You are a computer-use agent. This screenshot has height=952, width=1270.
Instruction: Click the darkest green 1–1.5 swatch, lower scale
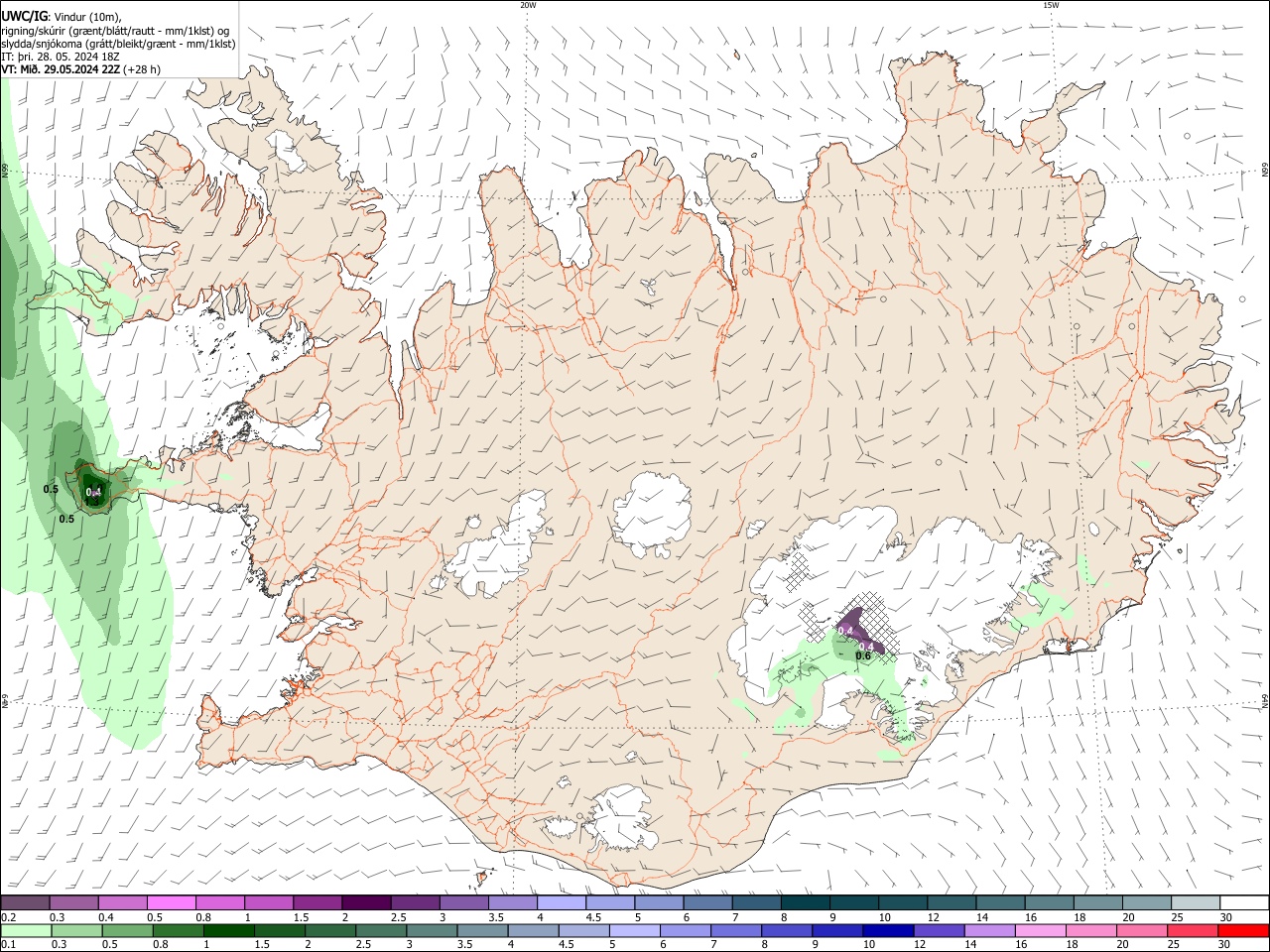tap(228, 930)
